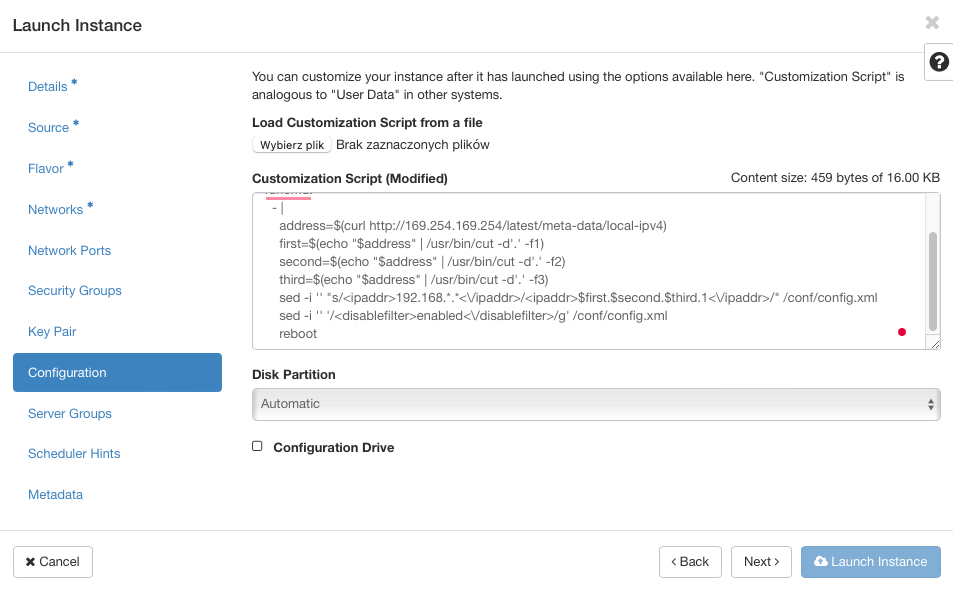Click the help question mark icon
Viewport: 953px width, 592px height.
(x=938, y=62)
